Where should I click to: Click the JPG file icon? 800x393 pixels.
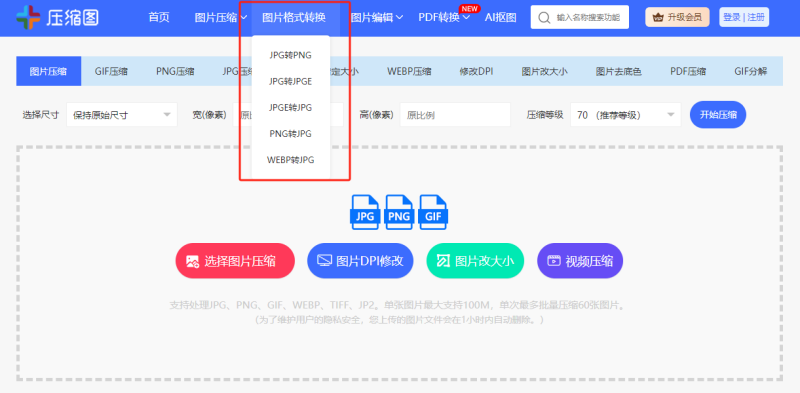point(365,212)
